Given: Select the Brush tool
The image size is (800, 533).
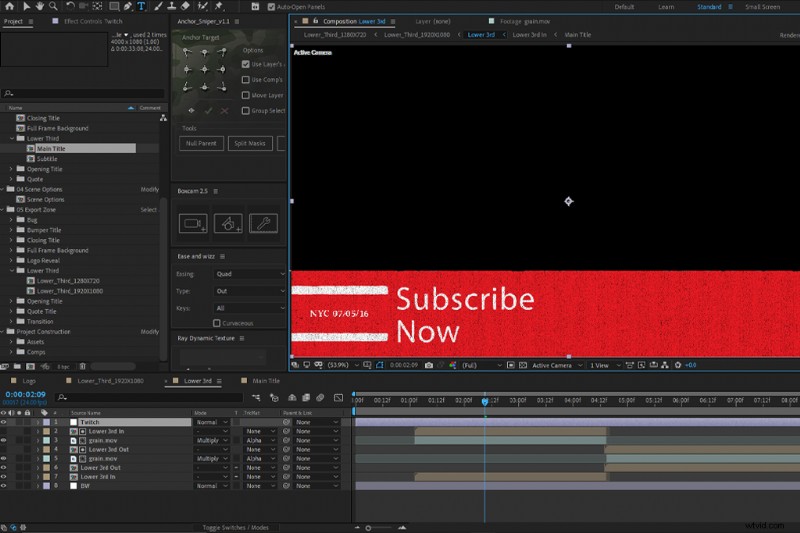Looking at the screenshot, I should pos(159,6).
